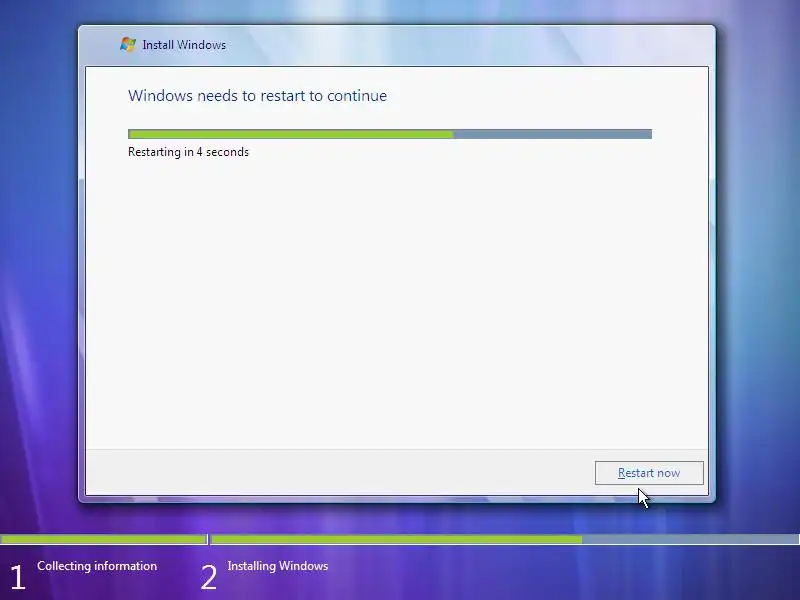800x600 pixels.
Task: Click the Installing Windows progress bar
Action: tap(505, 539)
